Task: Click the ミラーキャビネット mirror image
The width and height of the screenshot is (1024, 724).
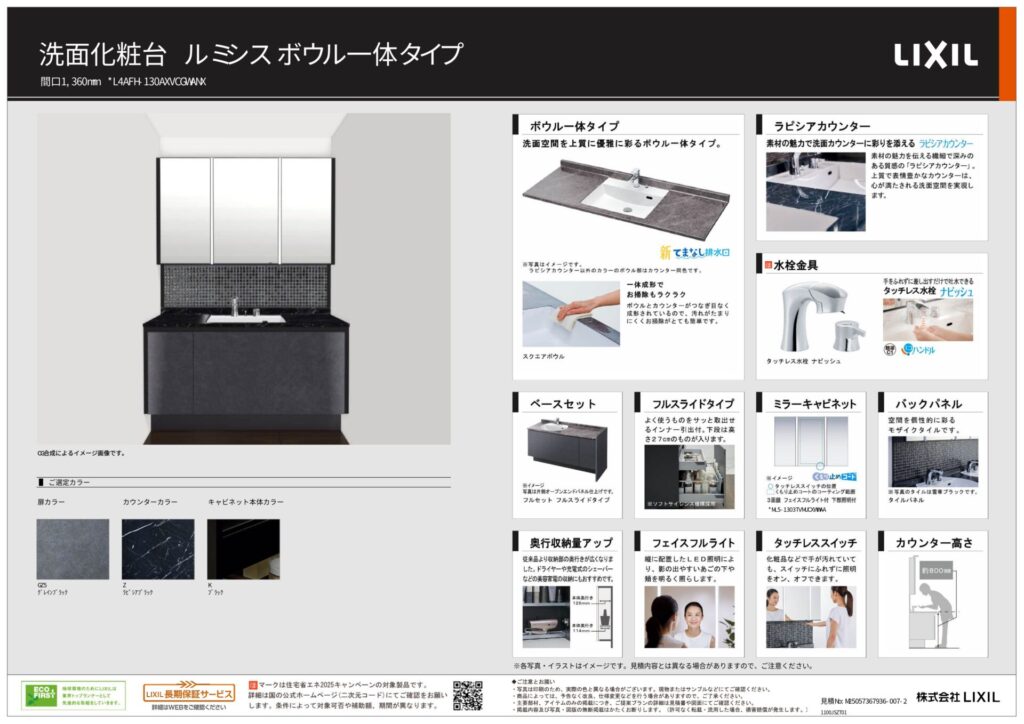Action: (810, 437)
